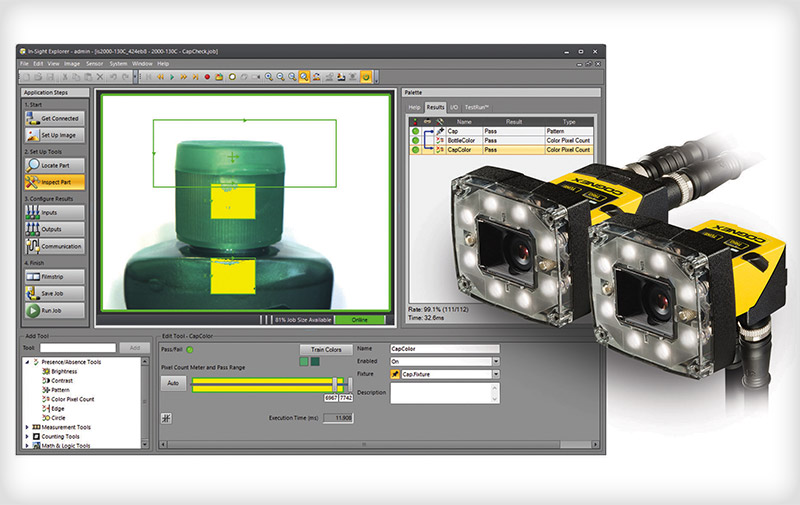
Task: Click the green play arrow in the toolbar
Action: 172,77
